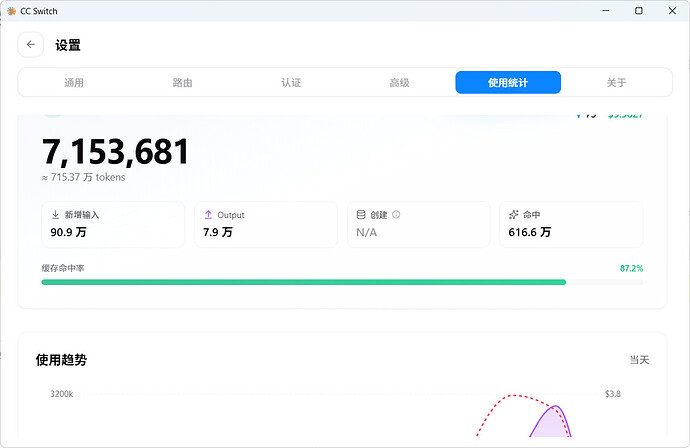Minimize the CC Switch window

pos(606,11)
